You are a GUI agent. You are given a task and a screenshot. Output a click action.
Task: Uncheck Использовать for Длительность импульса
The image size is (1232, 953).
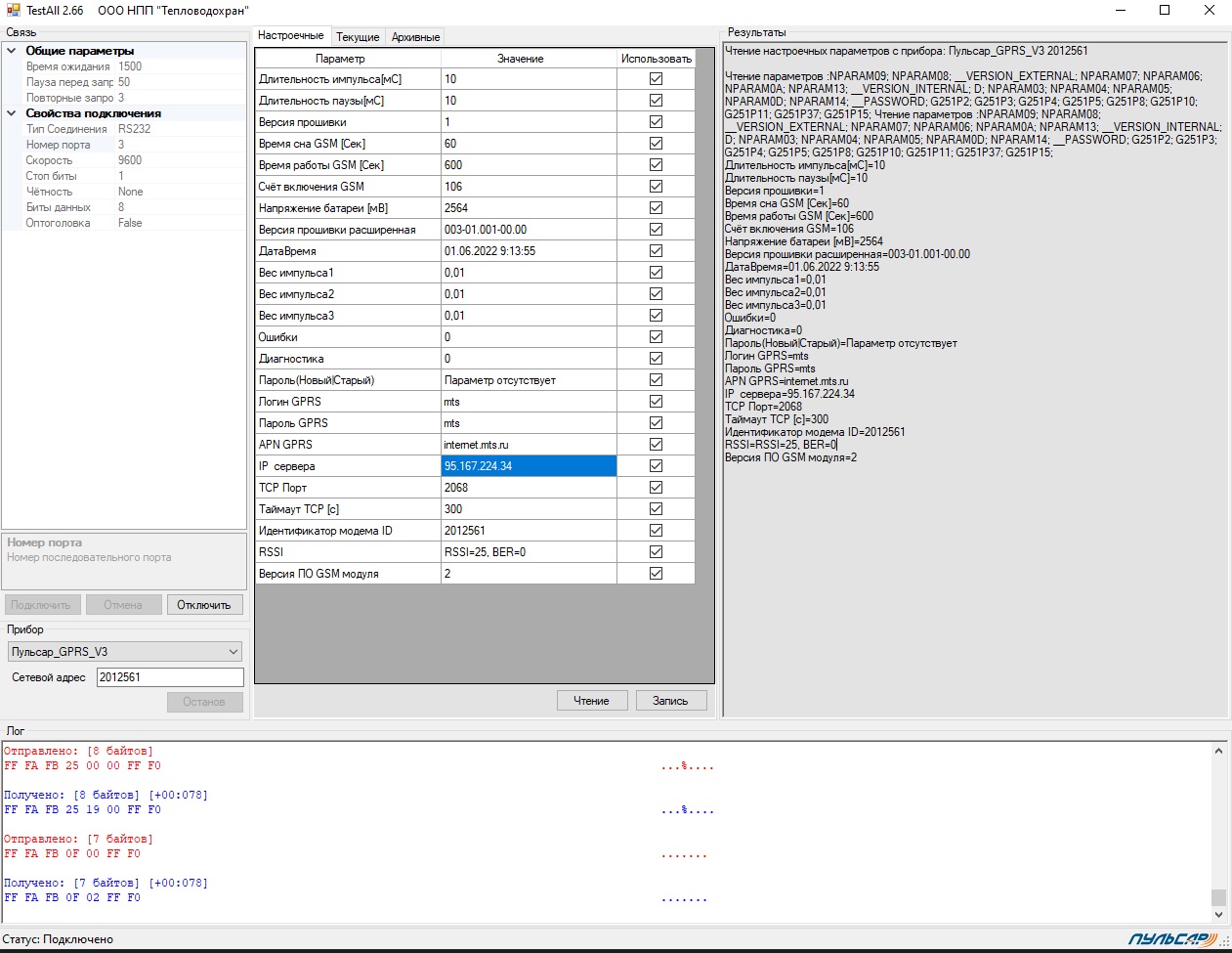pyautogui.click(x=656, y=79)
